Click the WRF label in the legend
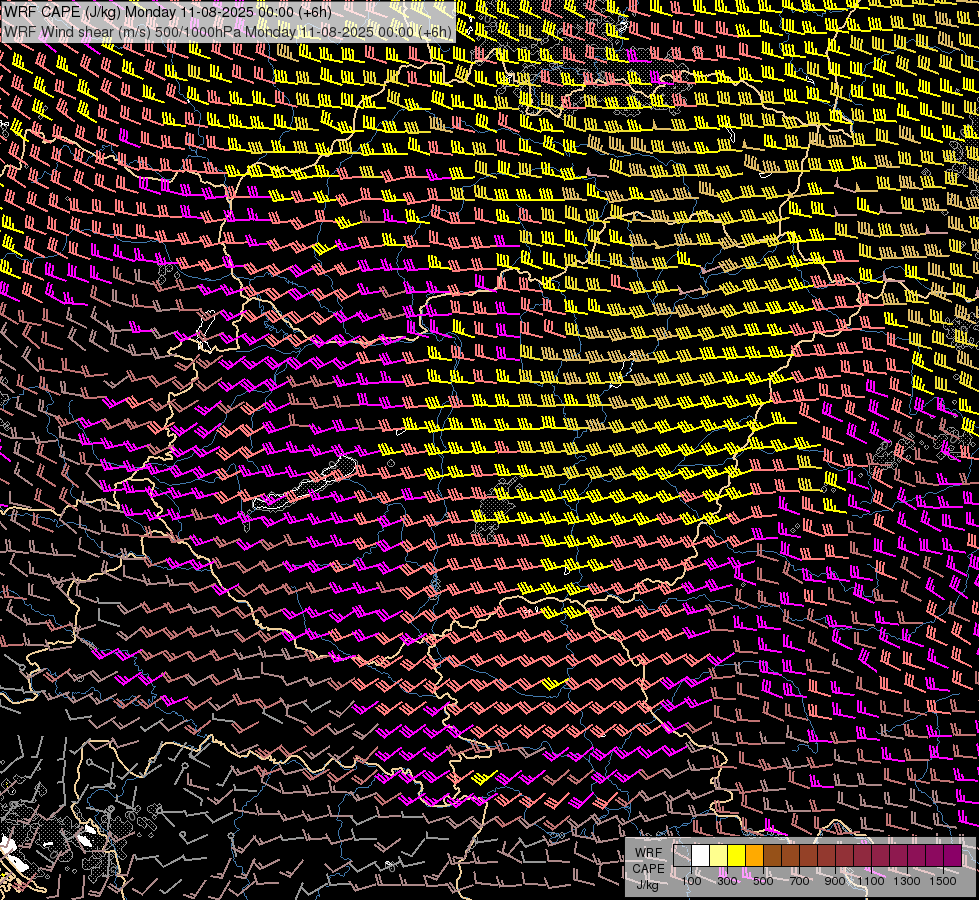979x900 pixels. [x=648, y=853]
